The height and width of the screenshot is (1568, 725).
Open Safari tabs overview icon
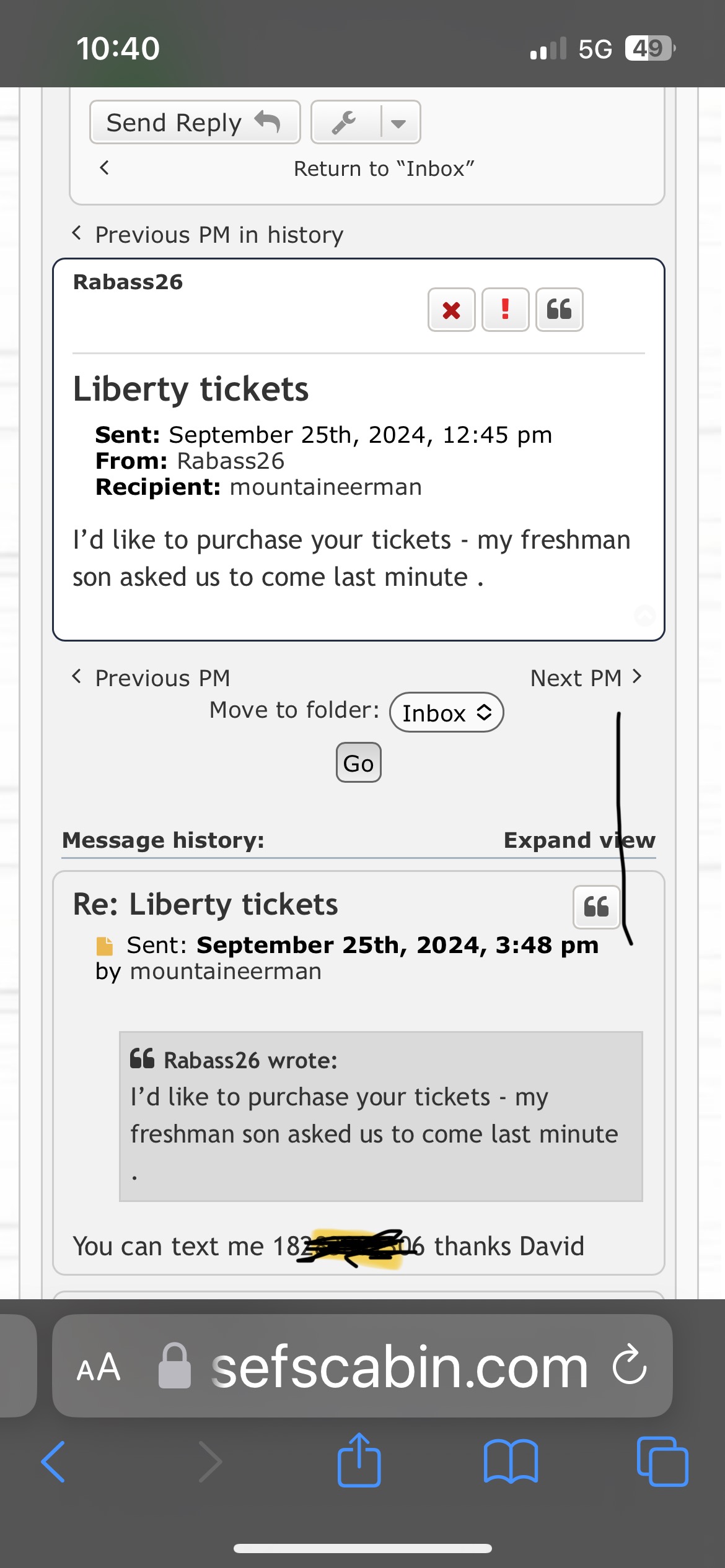click(662, 1461)
